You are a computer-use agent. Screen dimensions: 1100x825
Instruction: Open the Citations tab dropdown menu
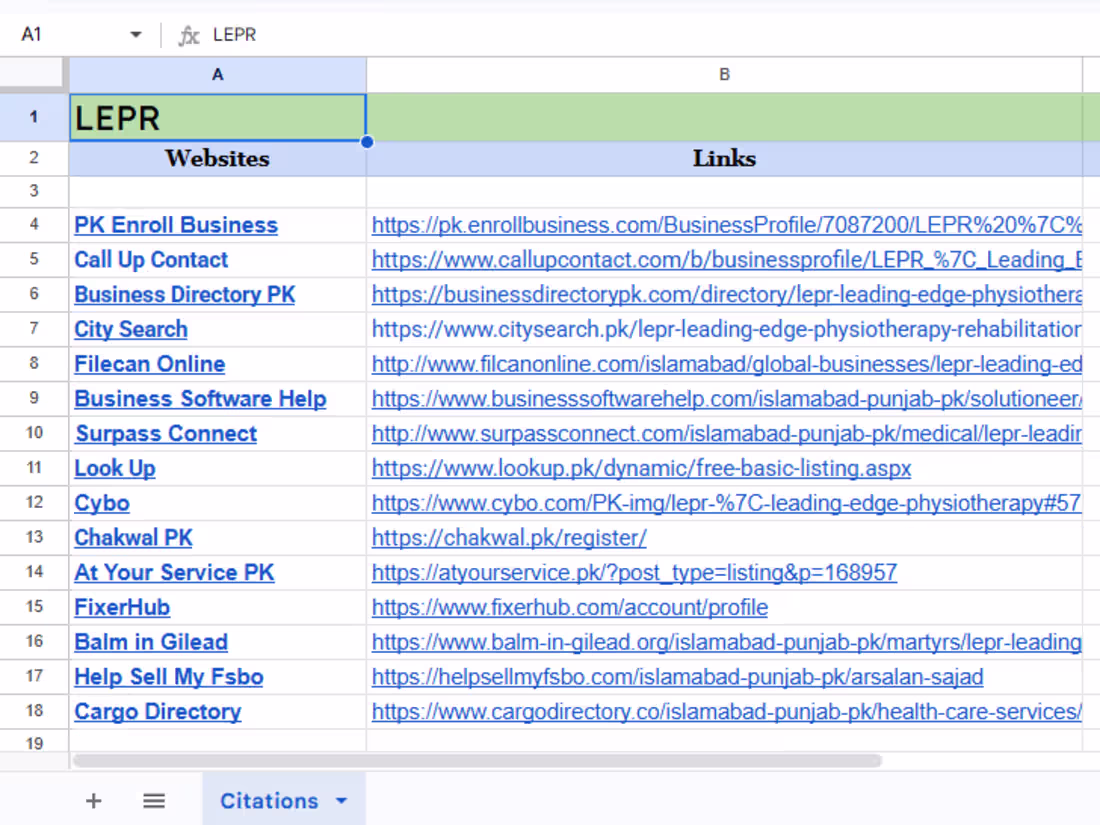339,800
